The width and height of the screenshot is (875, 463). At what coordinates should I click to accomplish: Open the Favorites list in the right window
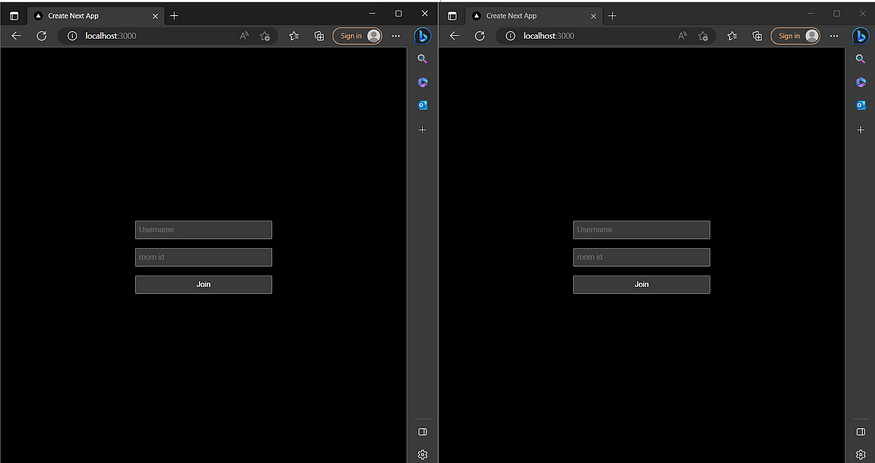click(732, 36)
